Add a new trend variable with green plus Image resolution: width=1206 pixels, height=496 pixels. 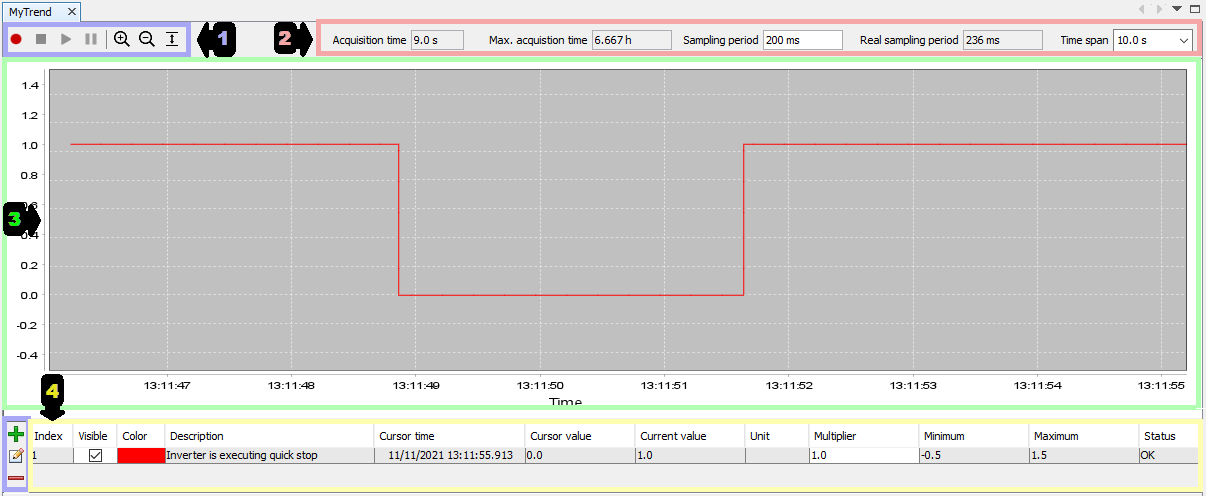click(x=16, y=434)
